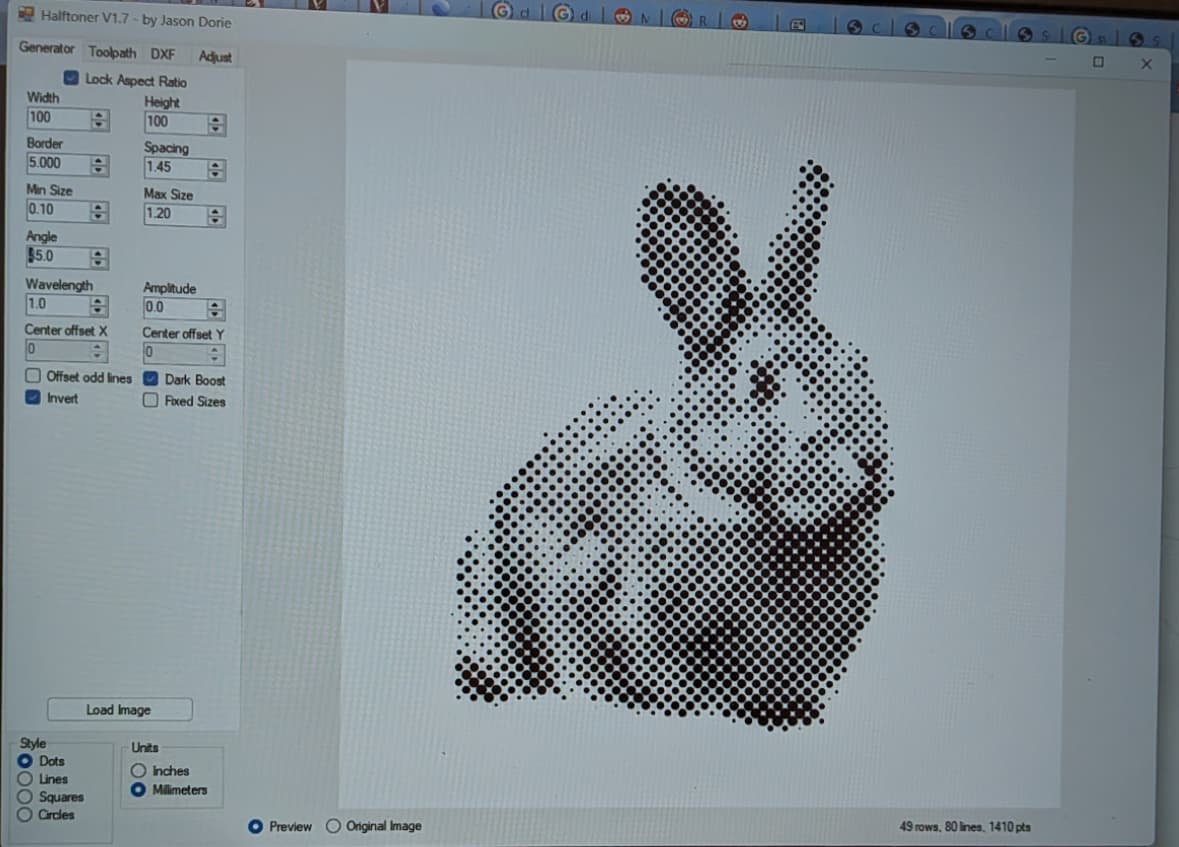This screenshot has height=847, width=1179.
Task: Open the Adjust tab
Action: [214, 57]
